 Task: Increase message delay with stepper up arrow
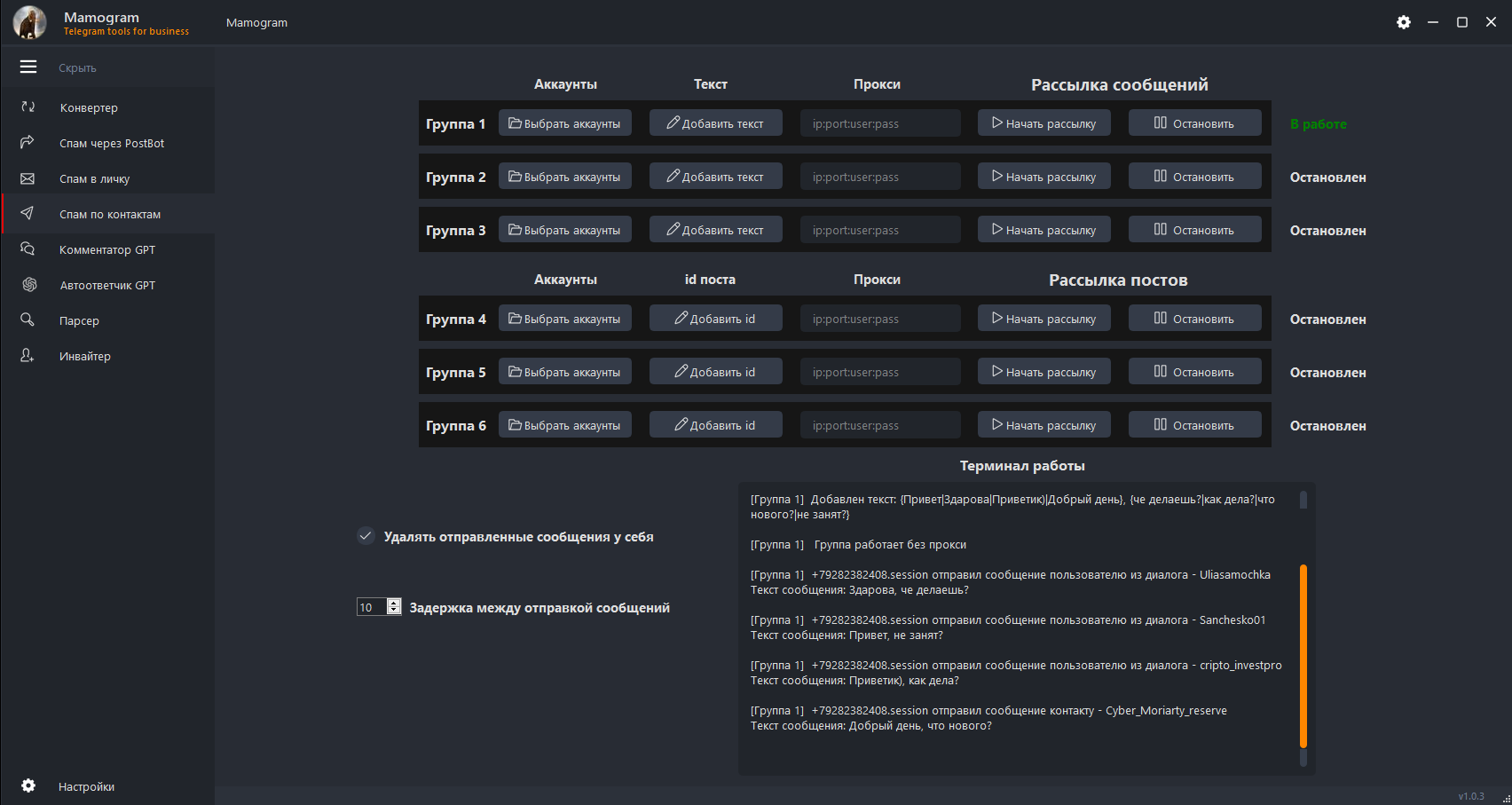pyautogui.click(x=394, y=603)
